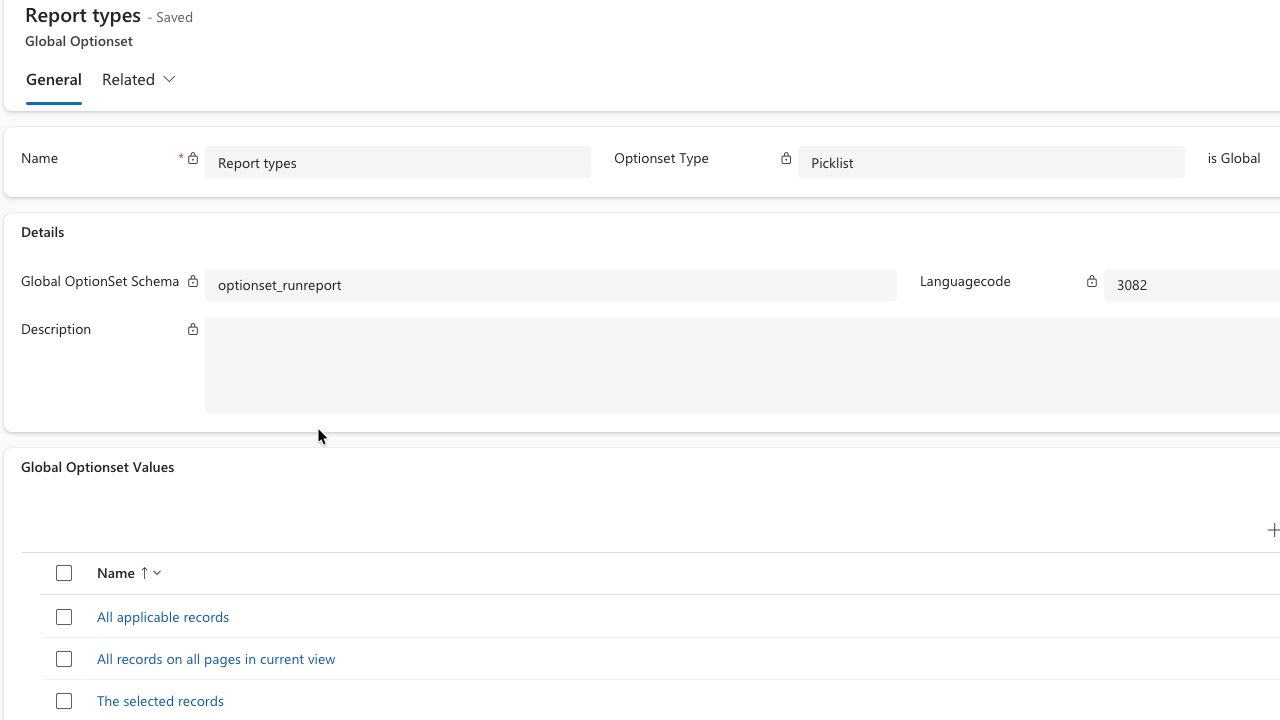The image size is (1280, 720).
Task: Click the lock icon beside Optionset Type
Action: pos(786,158)
